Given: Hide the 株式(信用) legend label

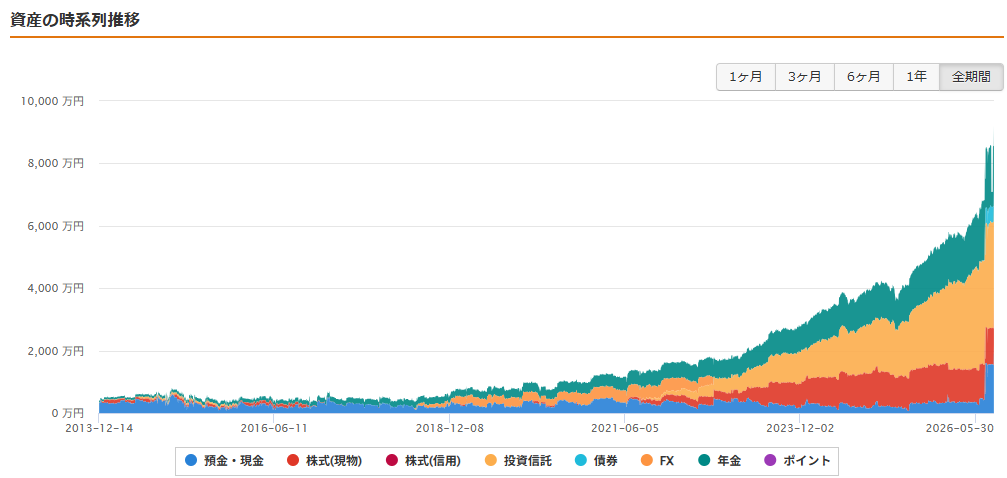Looking at the screenshot, I should tap(433, 461).
